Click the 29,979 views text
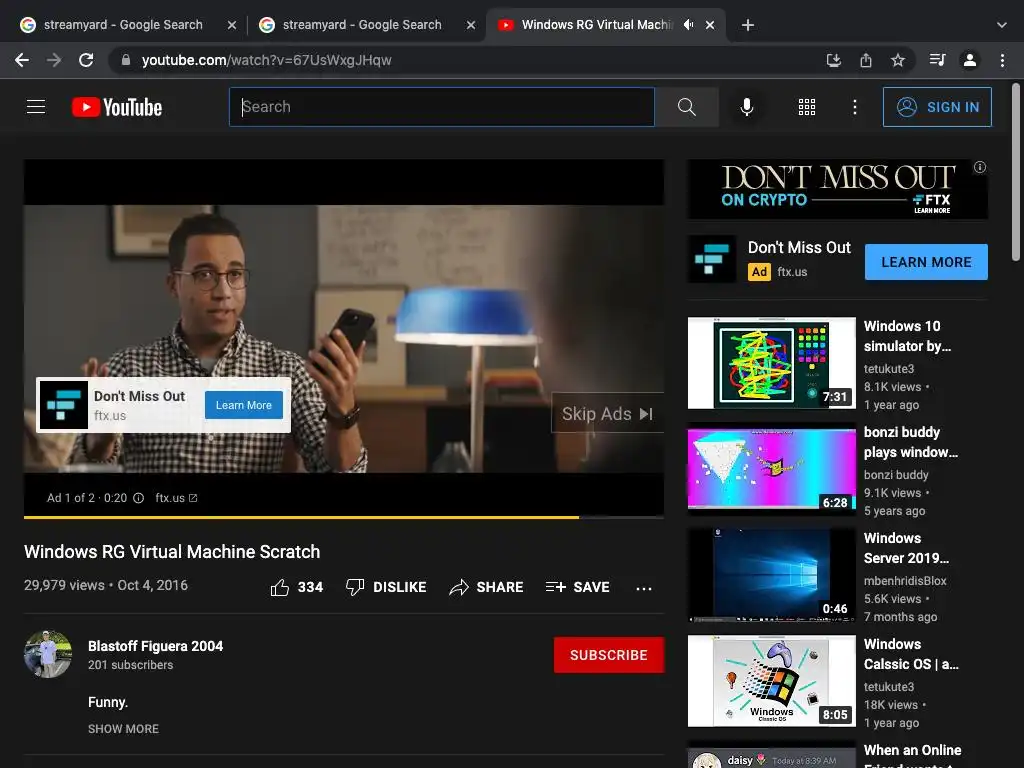The width and height of the screenshot is (1024, 768). [x=64, y=585]
